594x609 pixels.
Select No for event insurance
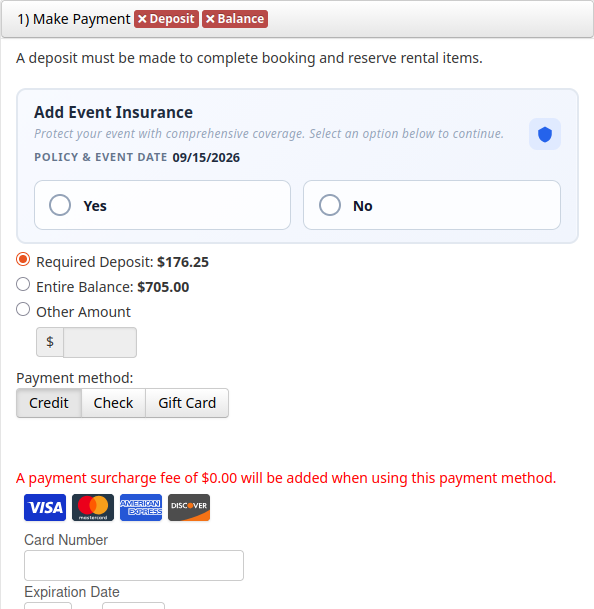pos(432,205)
